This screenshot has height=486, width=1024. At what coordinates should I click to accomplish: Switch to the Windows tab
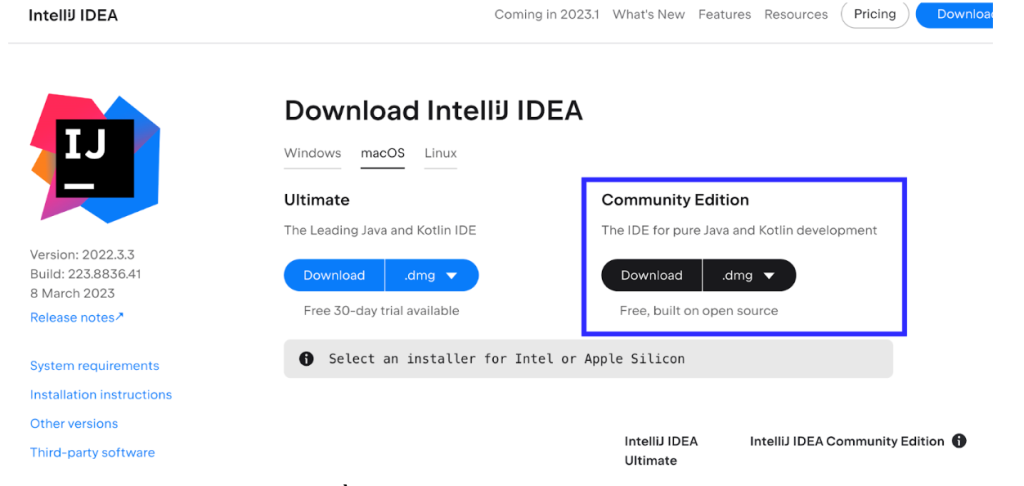312,153
